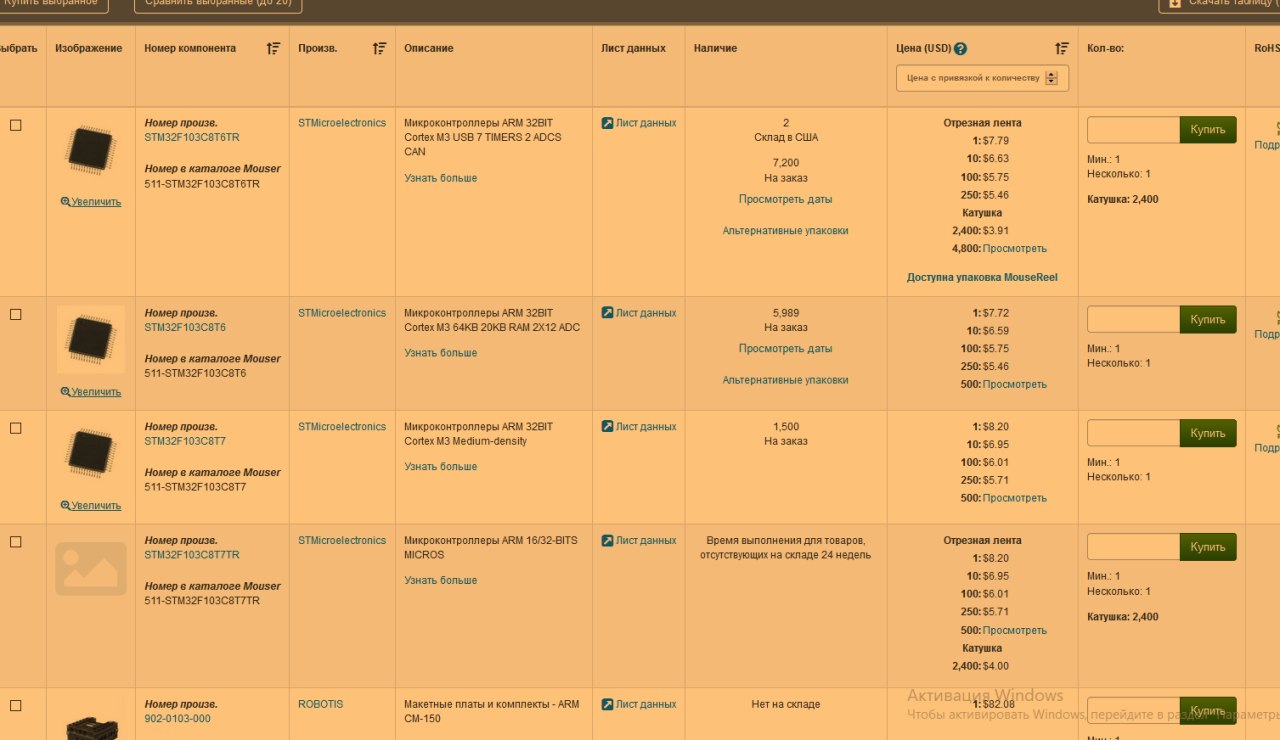Click Просмотреть даты under 7,200 На заказ

785,199
